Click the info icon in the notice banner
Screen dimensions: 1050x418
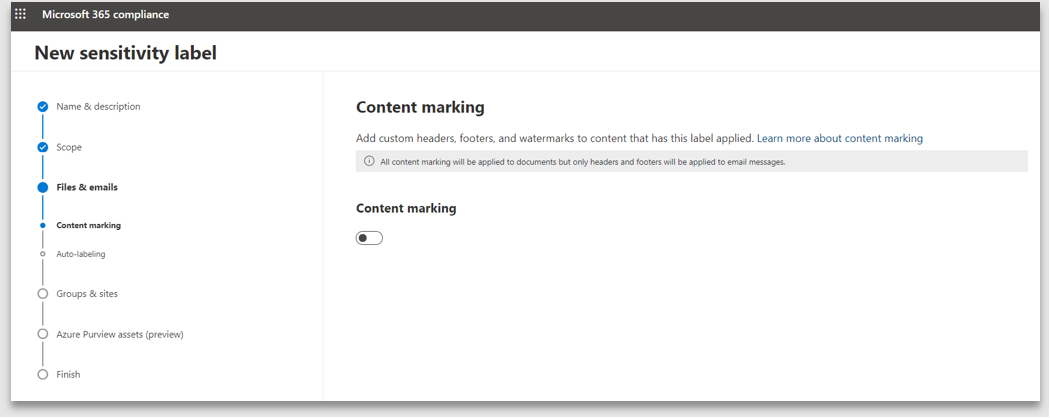[x=369, y=162]
